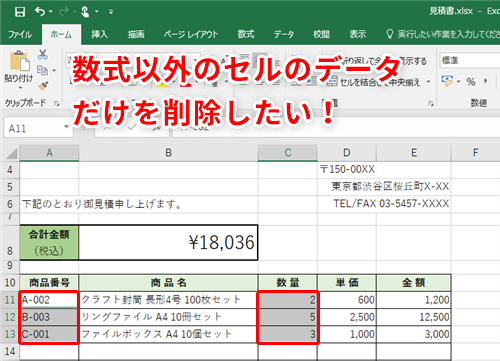Apply percent style
This screenshot has height=361, width=500.
(x=471, y=81)
